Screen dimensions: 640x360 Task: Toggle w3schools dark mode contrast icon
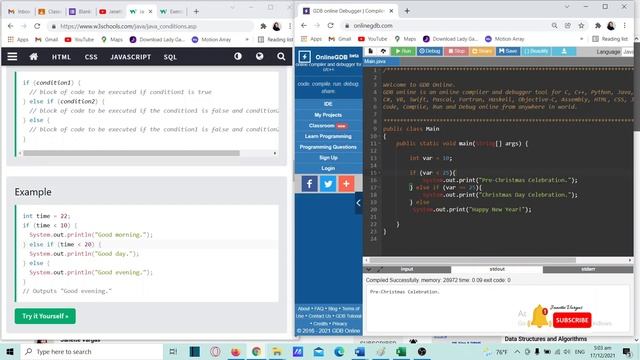tap(238, 56)
